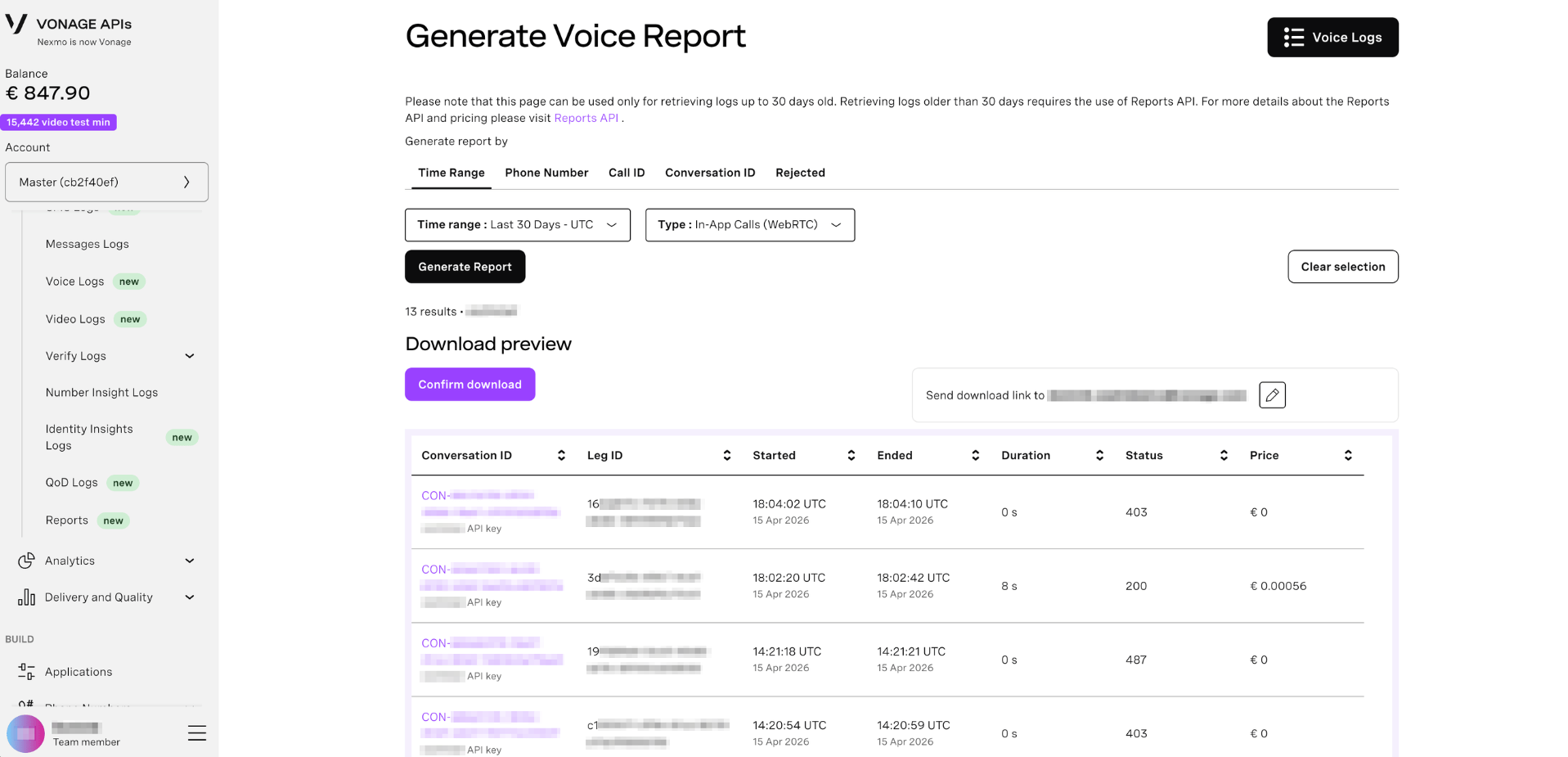Open Reports in sidebar
The width and height of the screenshot is (1568, 757).
[67, 520]
